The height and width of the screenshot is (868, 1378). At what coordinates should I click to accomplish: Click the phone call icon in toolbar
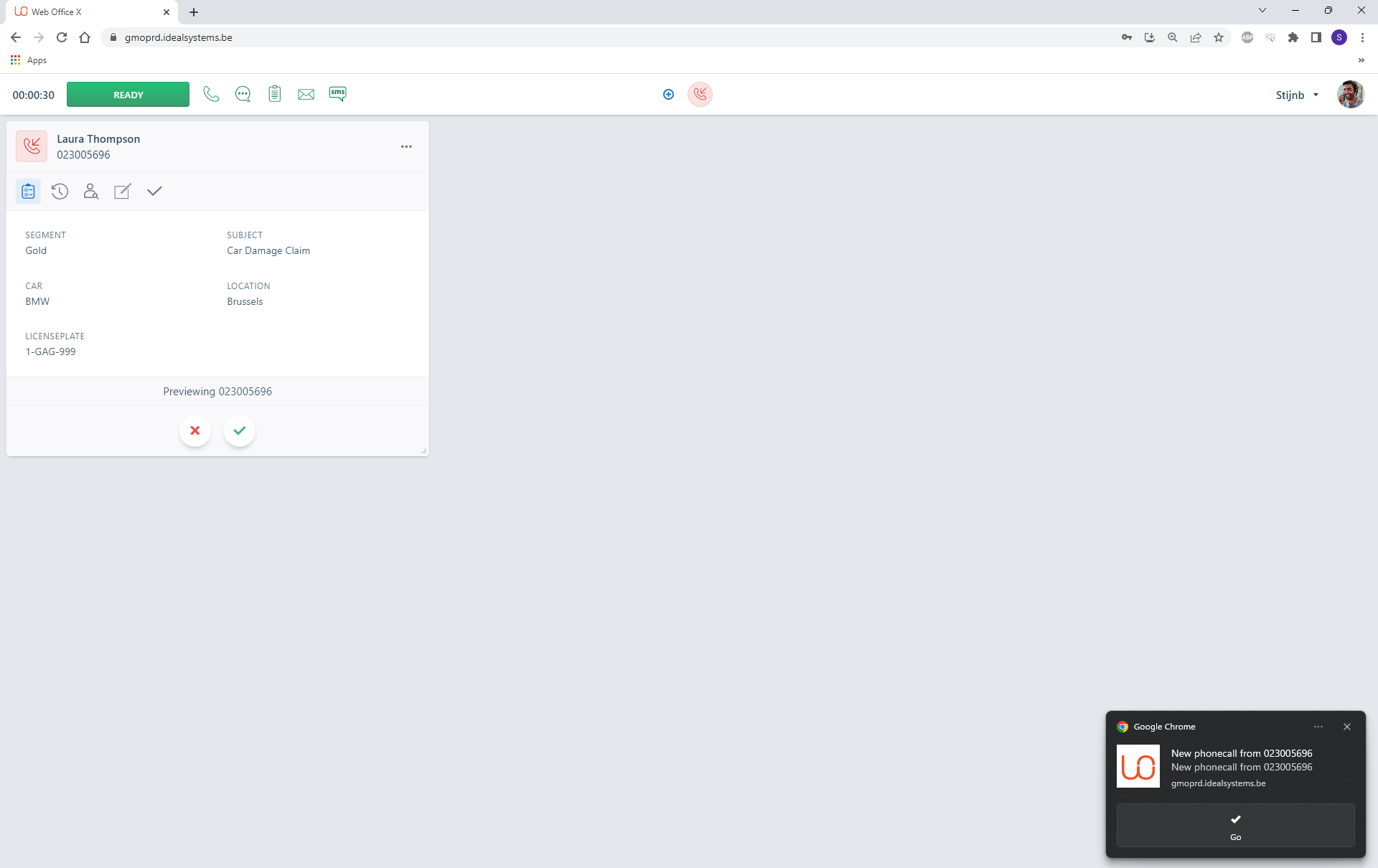tap(211, 94)
